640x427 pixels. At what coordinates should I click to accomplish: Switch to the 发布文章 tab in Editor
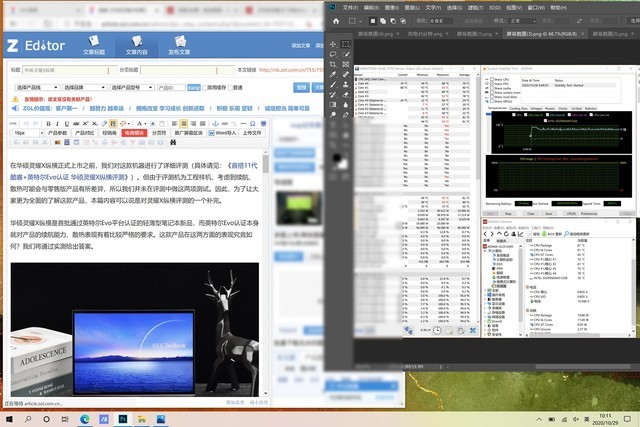click(179, 45)
